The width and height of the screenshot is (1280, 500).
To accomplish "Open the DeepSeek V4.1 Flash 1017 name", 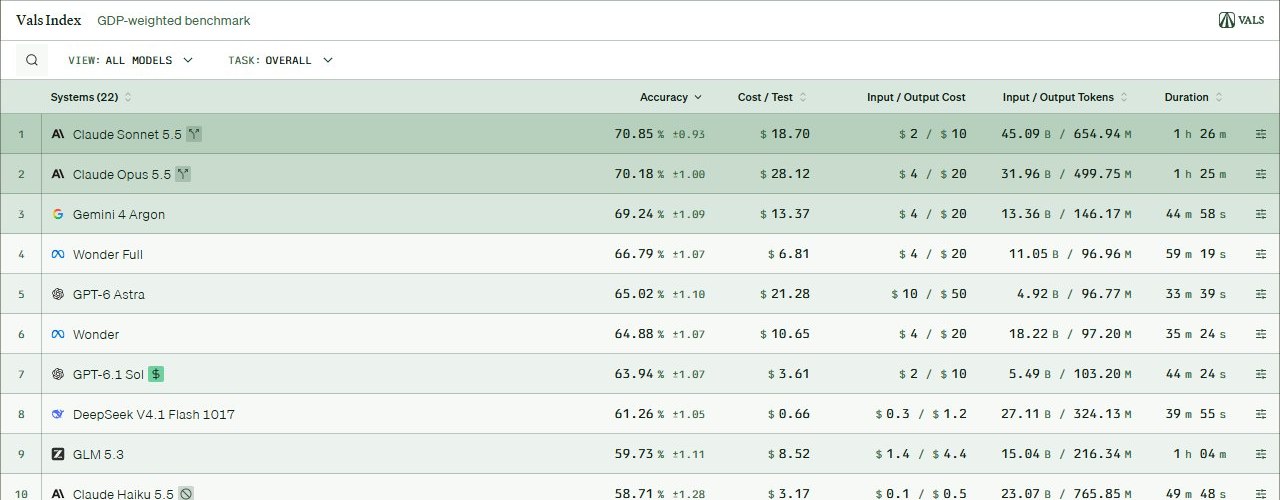I will [154, 414].
